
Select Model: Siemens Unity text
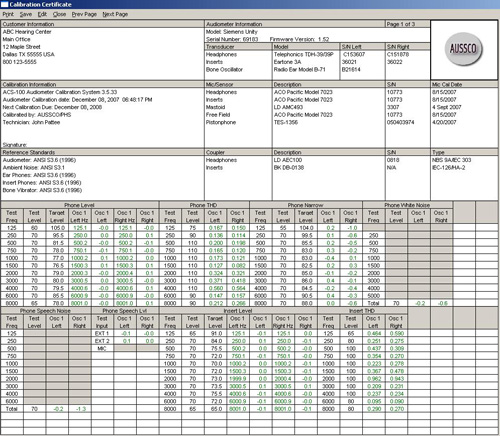click(x=232, y=32)
